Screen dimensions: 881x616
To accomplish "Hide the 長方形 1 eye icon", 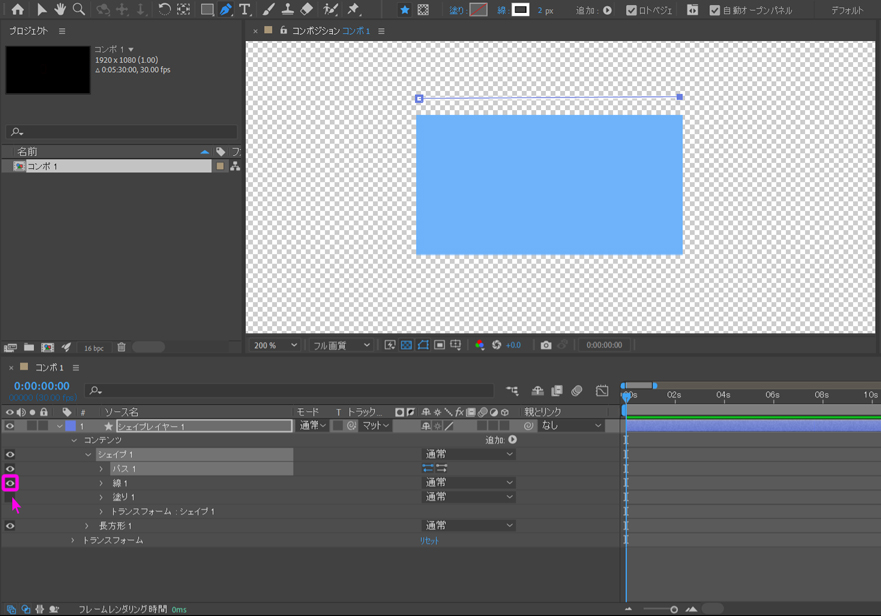I will pyautogui.click(x=10, y=526).
